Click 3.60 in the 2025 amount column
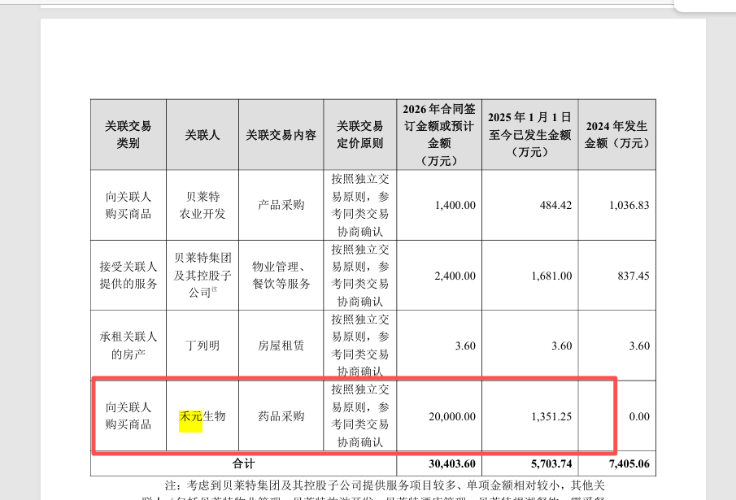Viewport: 736px width, 500px height. point(561,346)
